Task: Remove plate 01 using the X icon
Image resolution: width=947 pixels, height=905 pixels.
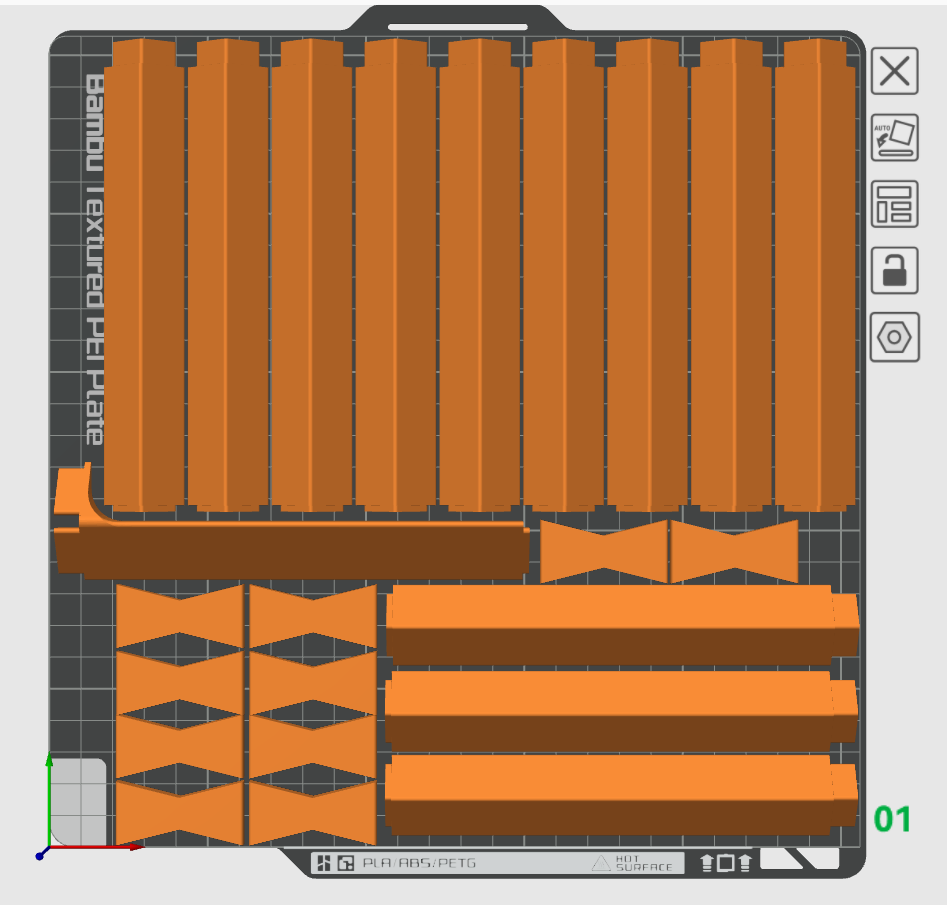Action: coord(894,71)
